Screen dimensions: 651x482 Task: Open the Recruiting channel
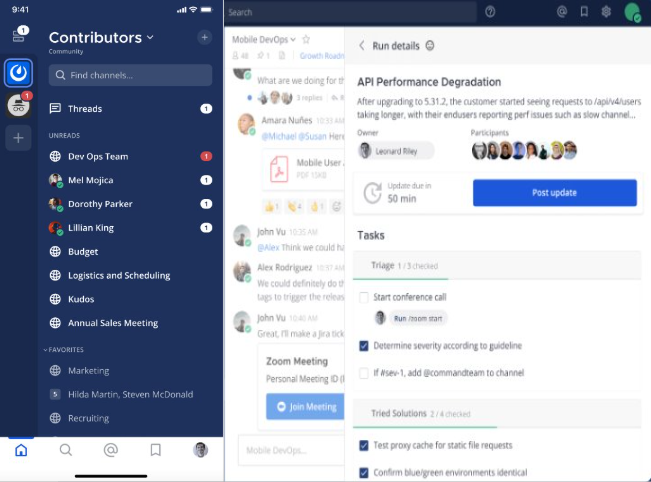[x=130, y=418]
